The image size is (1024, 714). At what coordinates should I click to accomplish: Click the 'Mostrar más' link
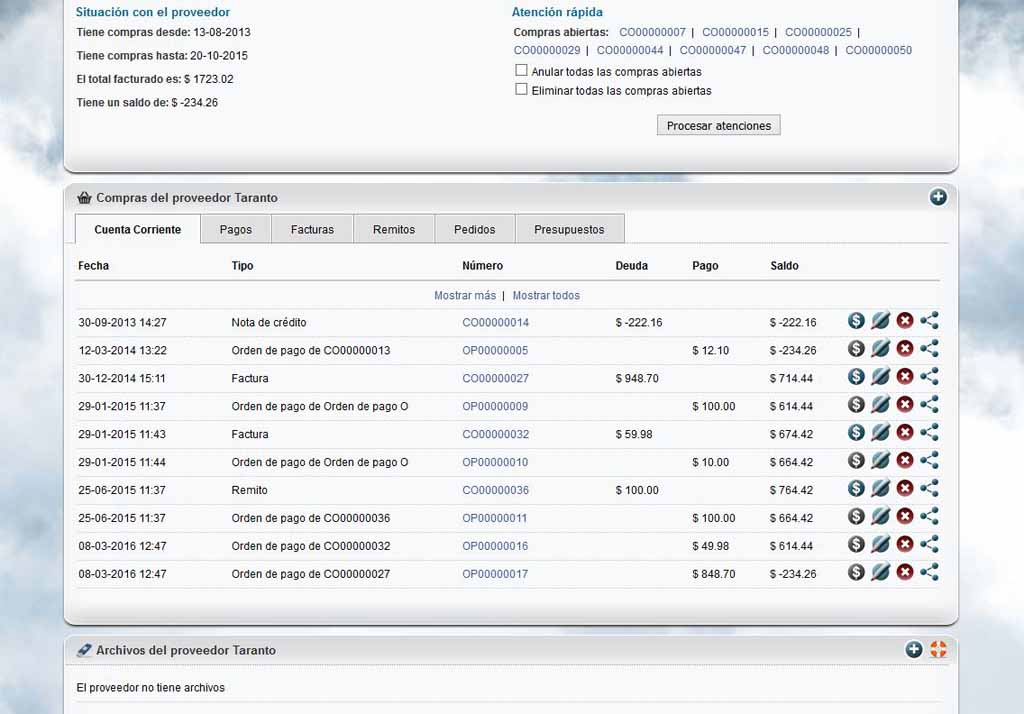tap(465, 296)
